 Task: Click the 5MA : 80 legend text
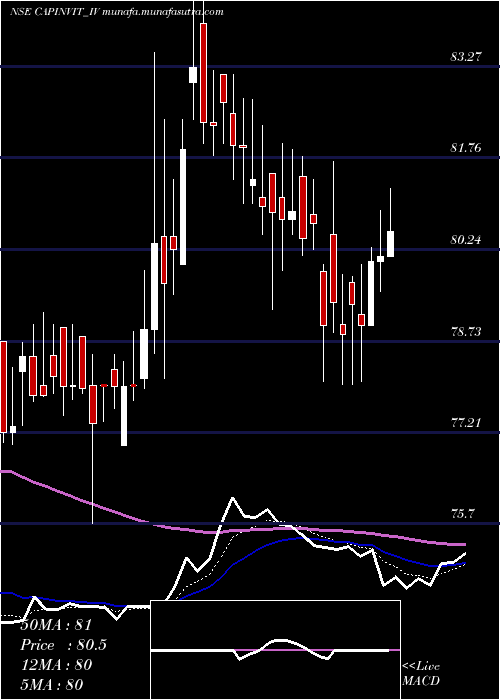[52, 685]
